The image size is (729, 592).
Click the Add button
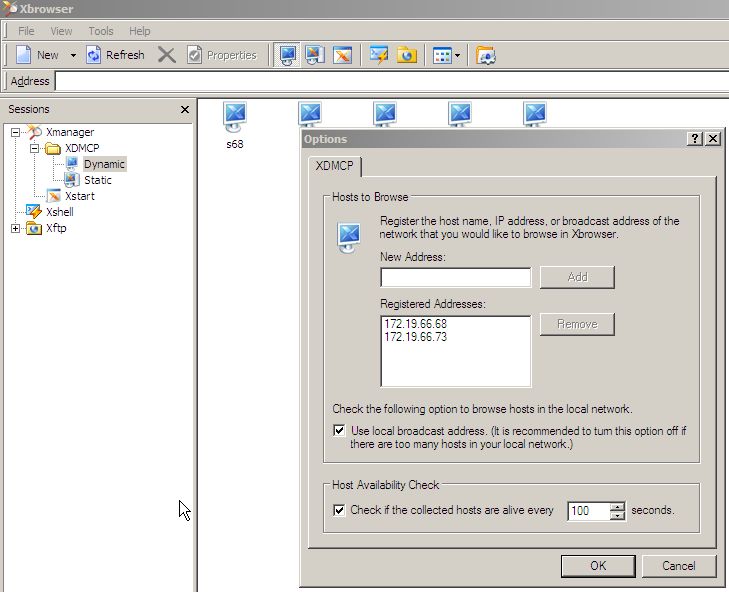577,277
